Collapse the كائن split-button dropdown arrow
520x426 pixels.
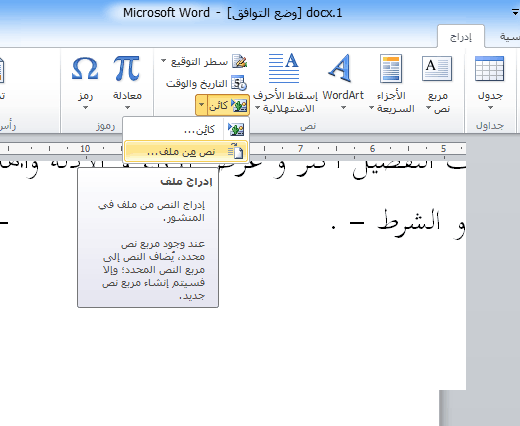[201, 105]
